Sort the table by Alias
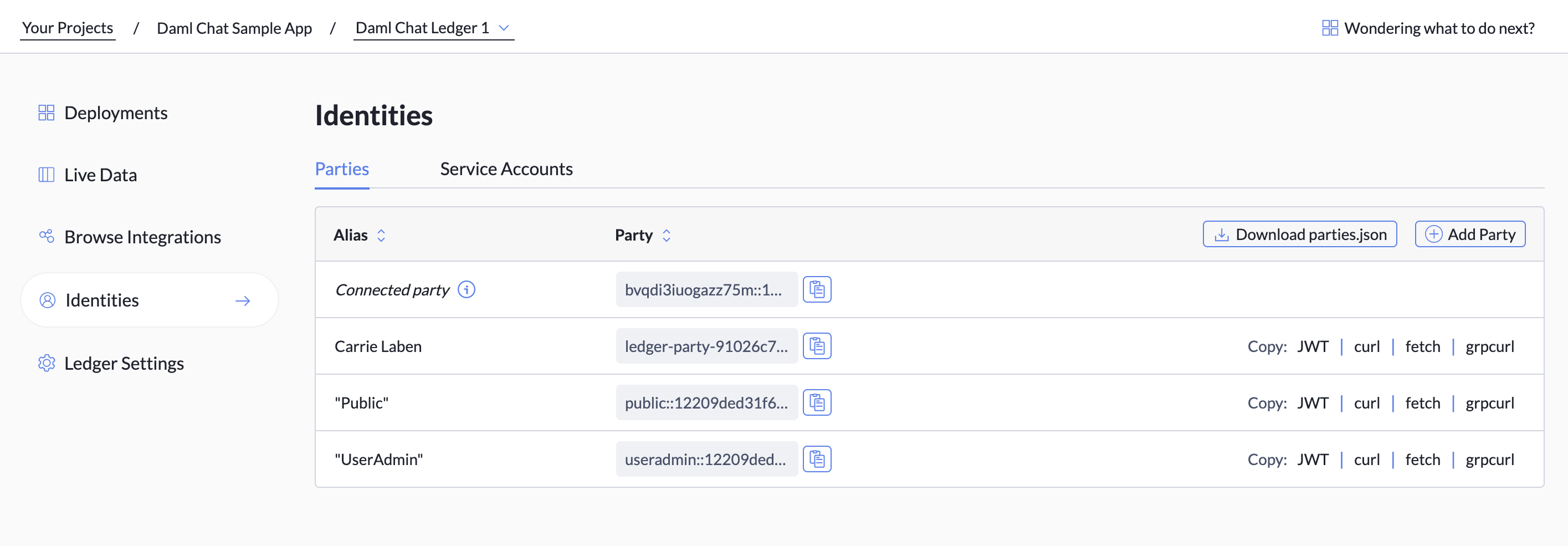 [382, 235]
